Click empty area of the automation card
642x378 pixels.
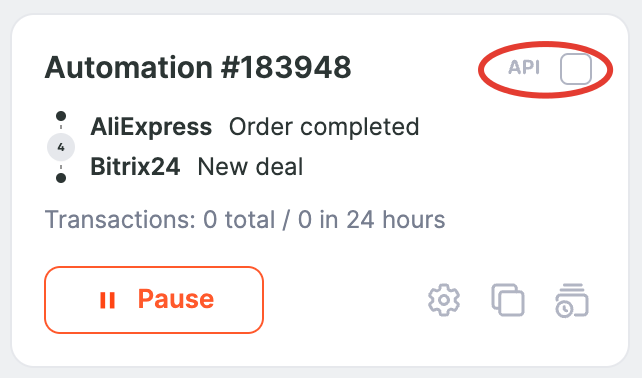point(512,184)
